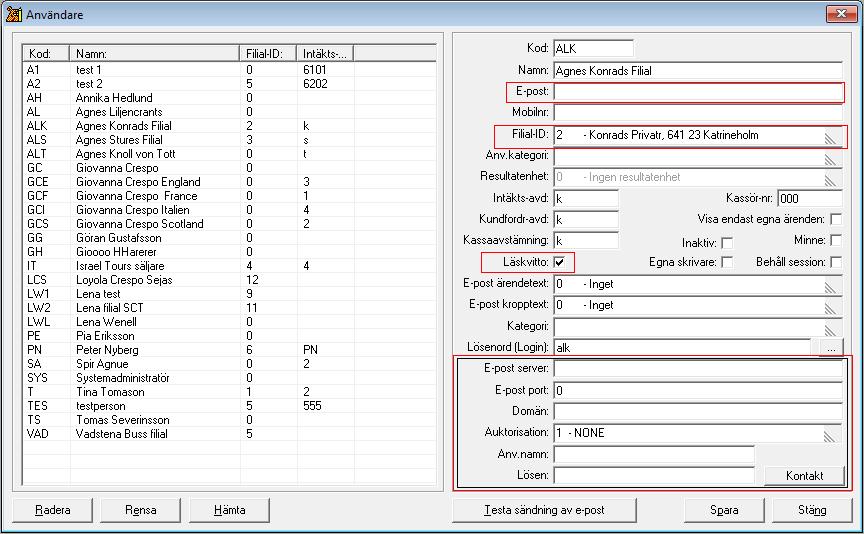This screenshot has height=534, width=864.
Task: Click the Användare window title icon
Action: [x=13, y=14]
